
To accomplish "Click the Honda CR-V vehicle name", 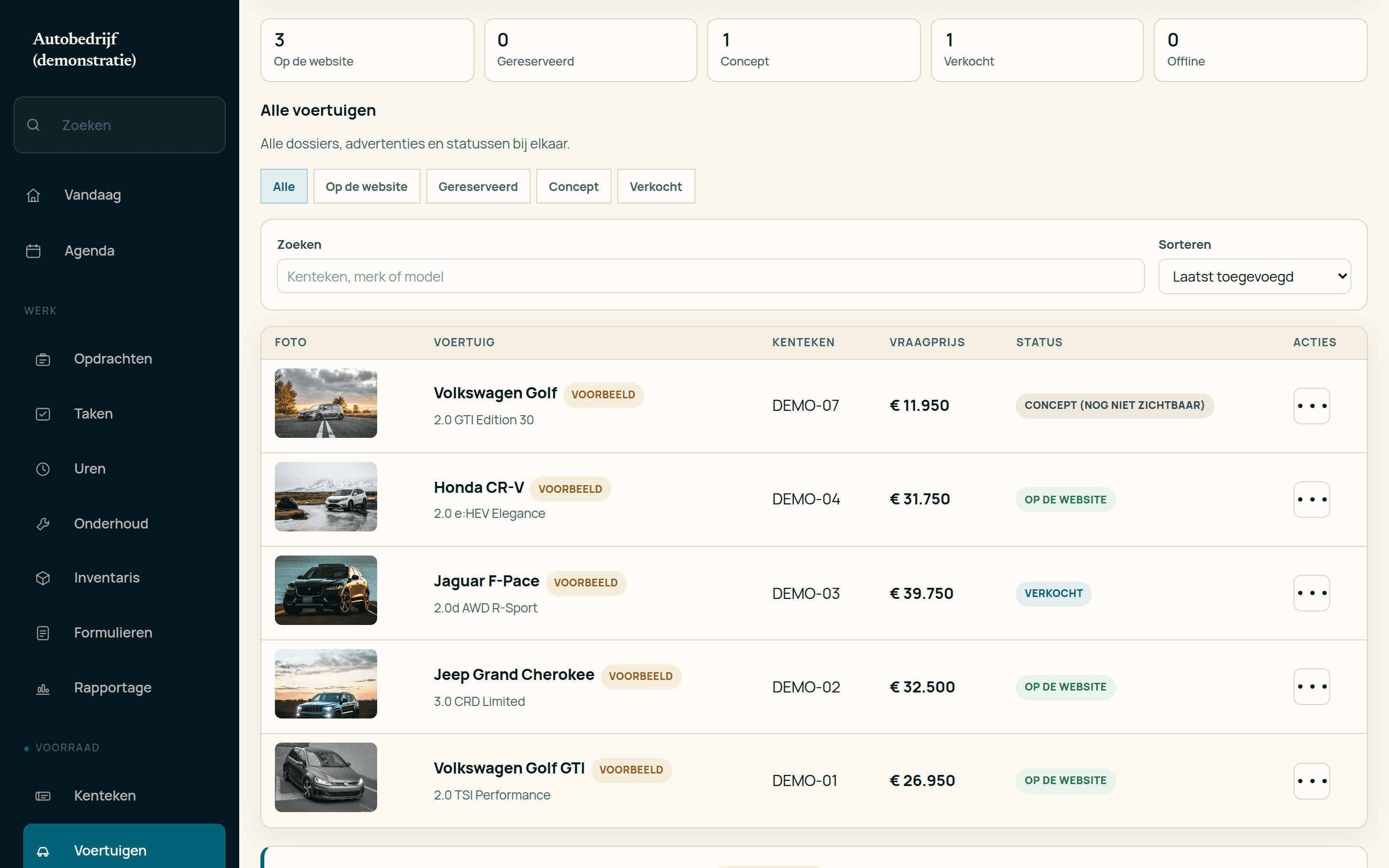I will click(479, 488).
